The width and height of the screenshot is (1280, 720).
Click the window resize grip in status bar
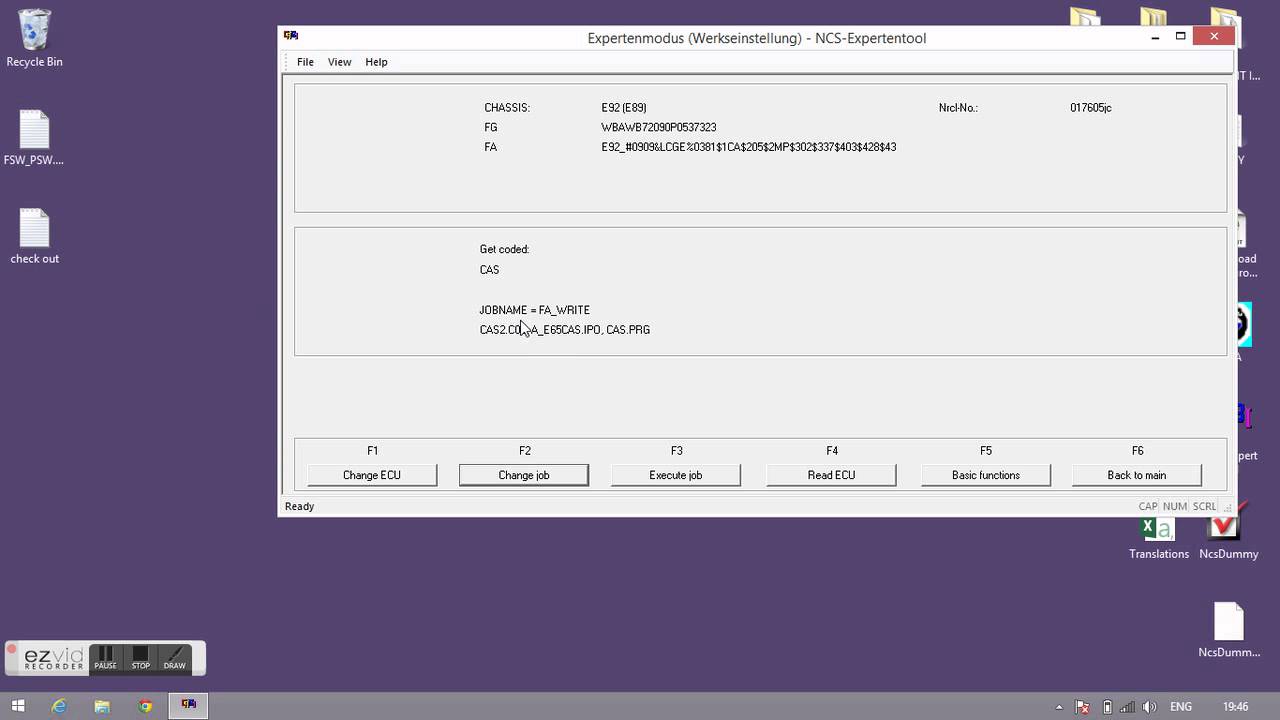pos(1228,508)
